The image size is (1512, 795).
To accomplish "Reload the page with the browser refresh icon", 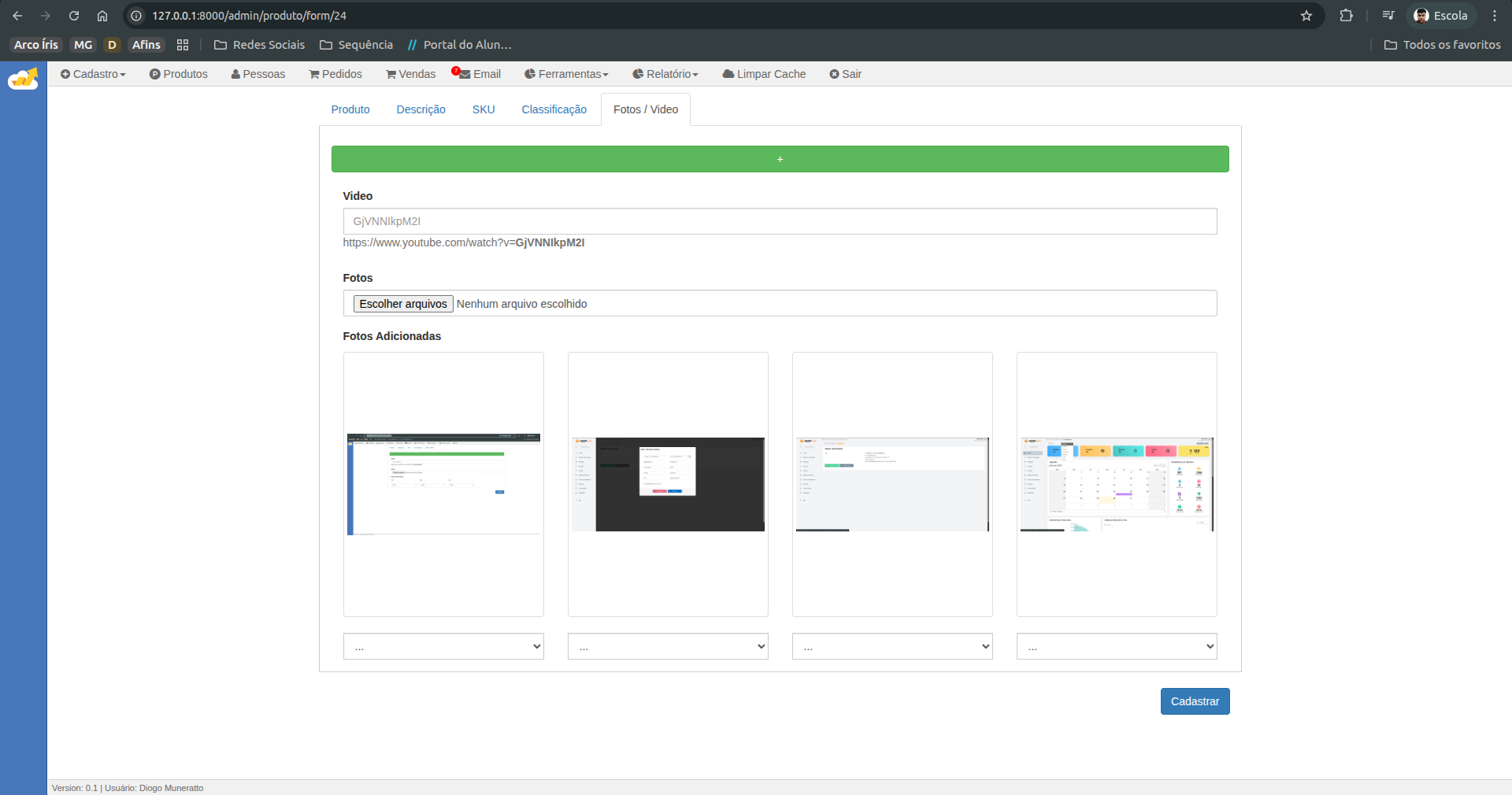I will click(x=74, y=16).
